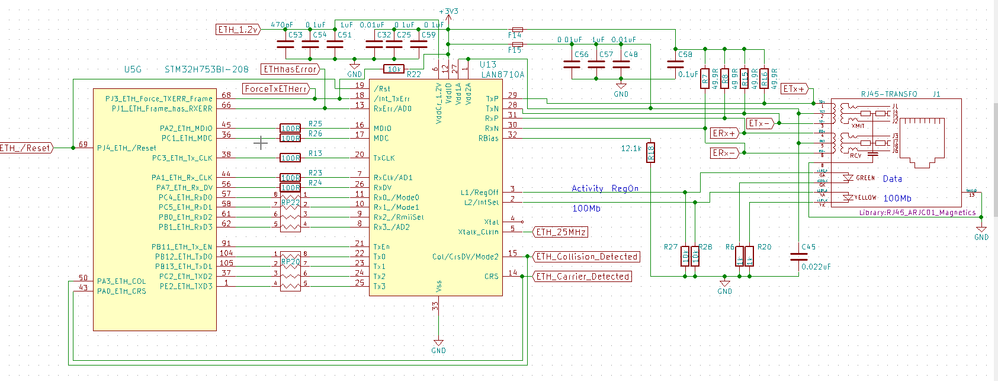Select the YELLOW LED inside J1

pos(847,197)
